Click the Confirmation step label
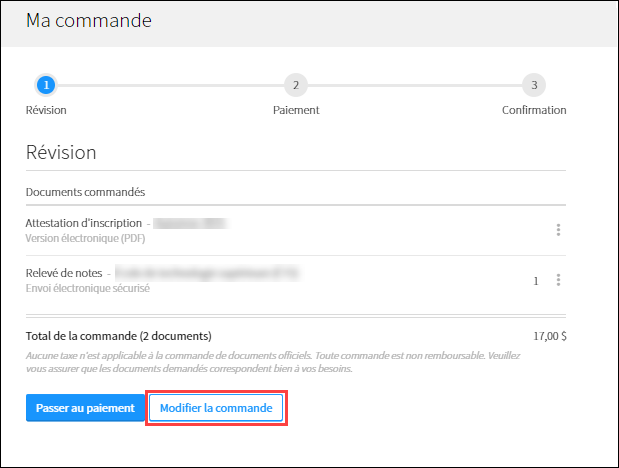 pyautogui.click(x=534, y=110)
